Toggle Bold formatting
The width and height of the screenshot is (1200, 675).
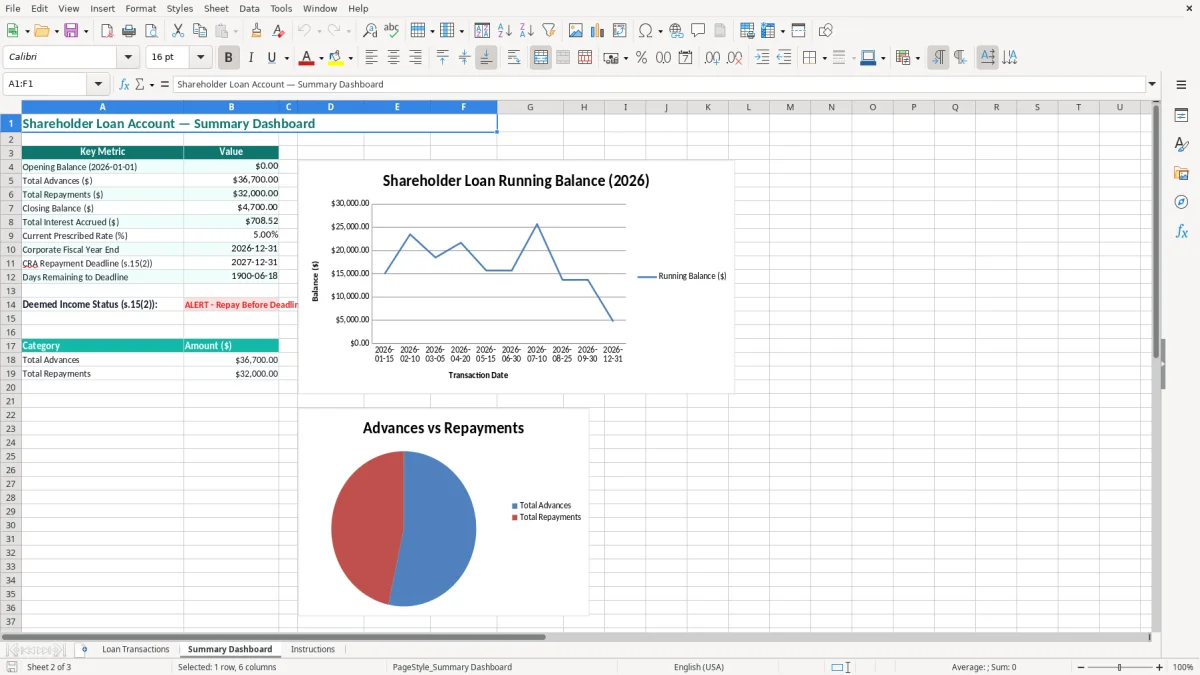click(x=229, y=58)
